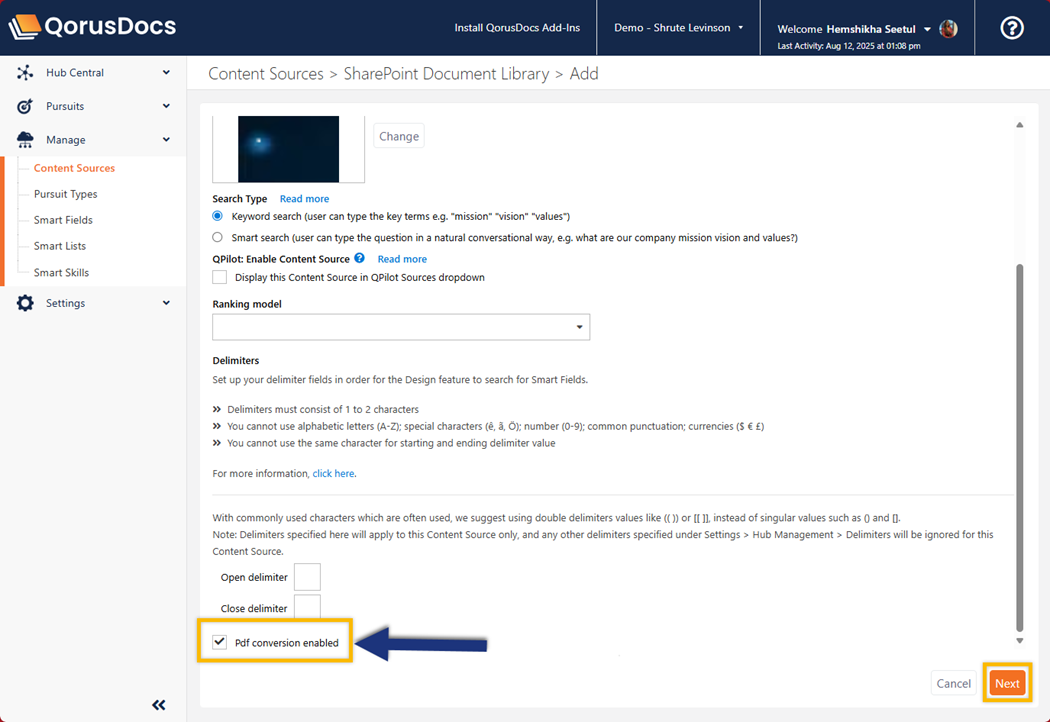Viewport: 1050px width, 722px height.
Task: Click the Settings gear icon
Action: click(x=25, y=303)
